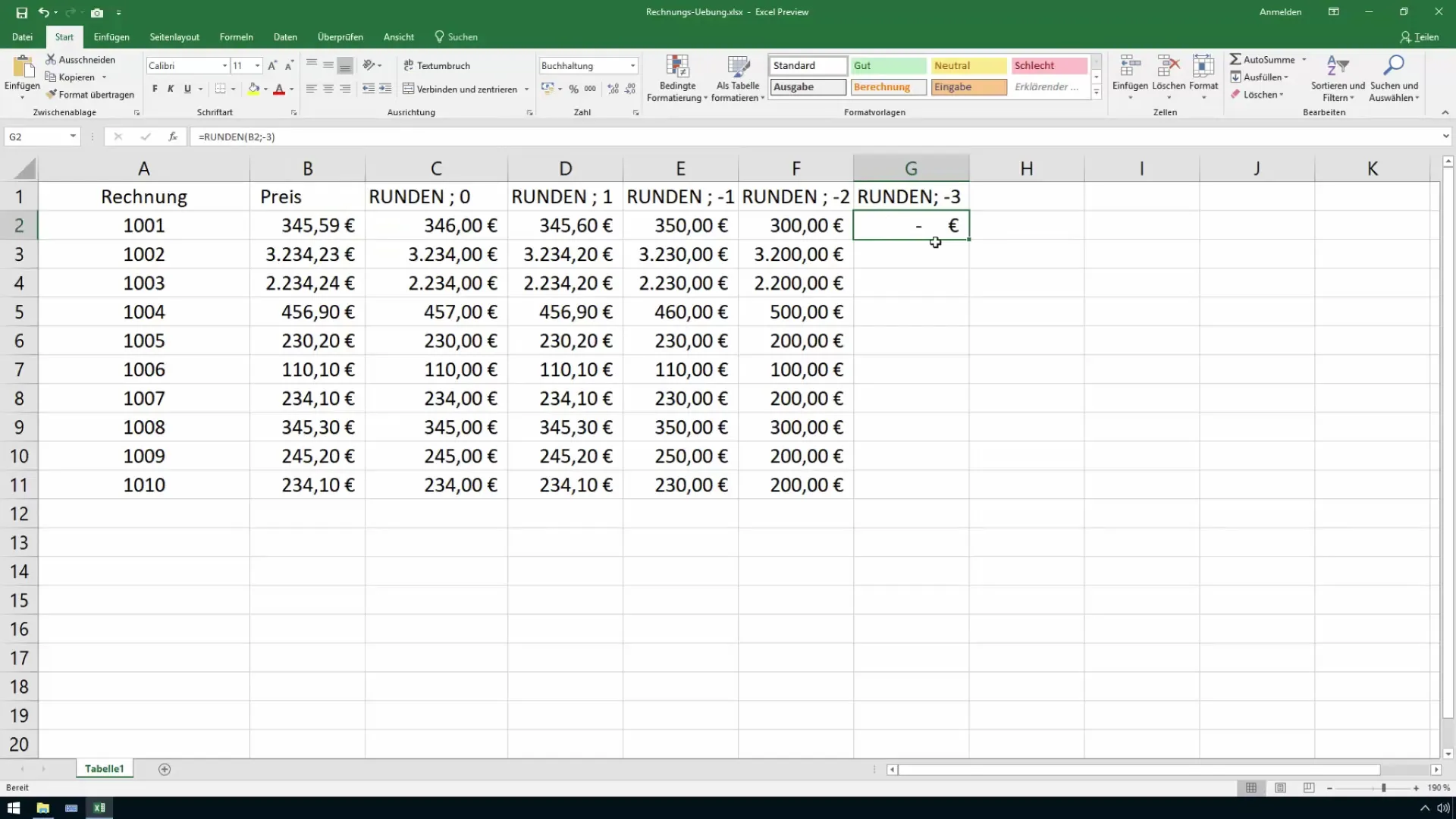
Task: Click the AutoSumme sigma icon
Action: click(1235, 59)
